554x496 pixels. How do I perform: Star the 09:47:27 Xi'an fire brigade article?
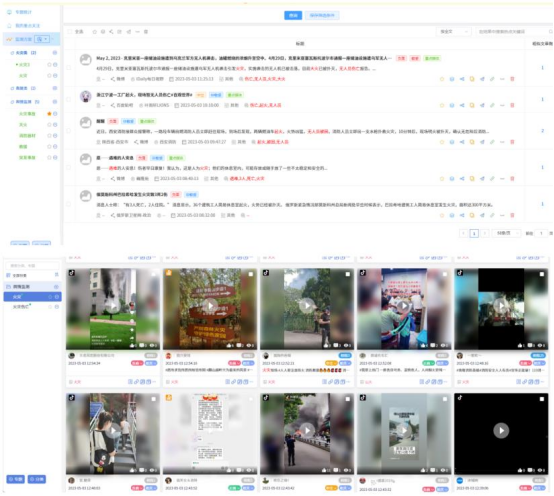[x=442, y=142]
